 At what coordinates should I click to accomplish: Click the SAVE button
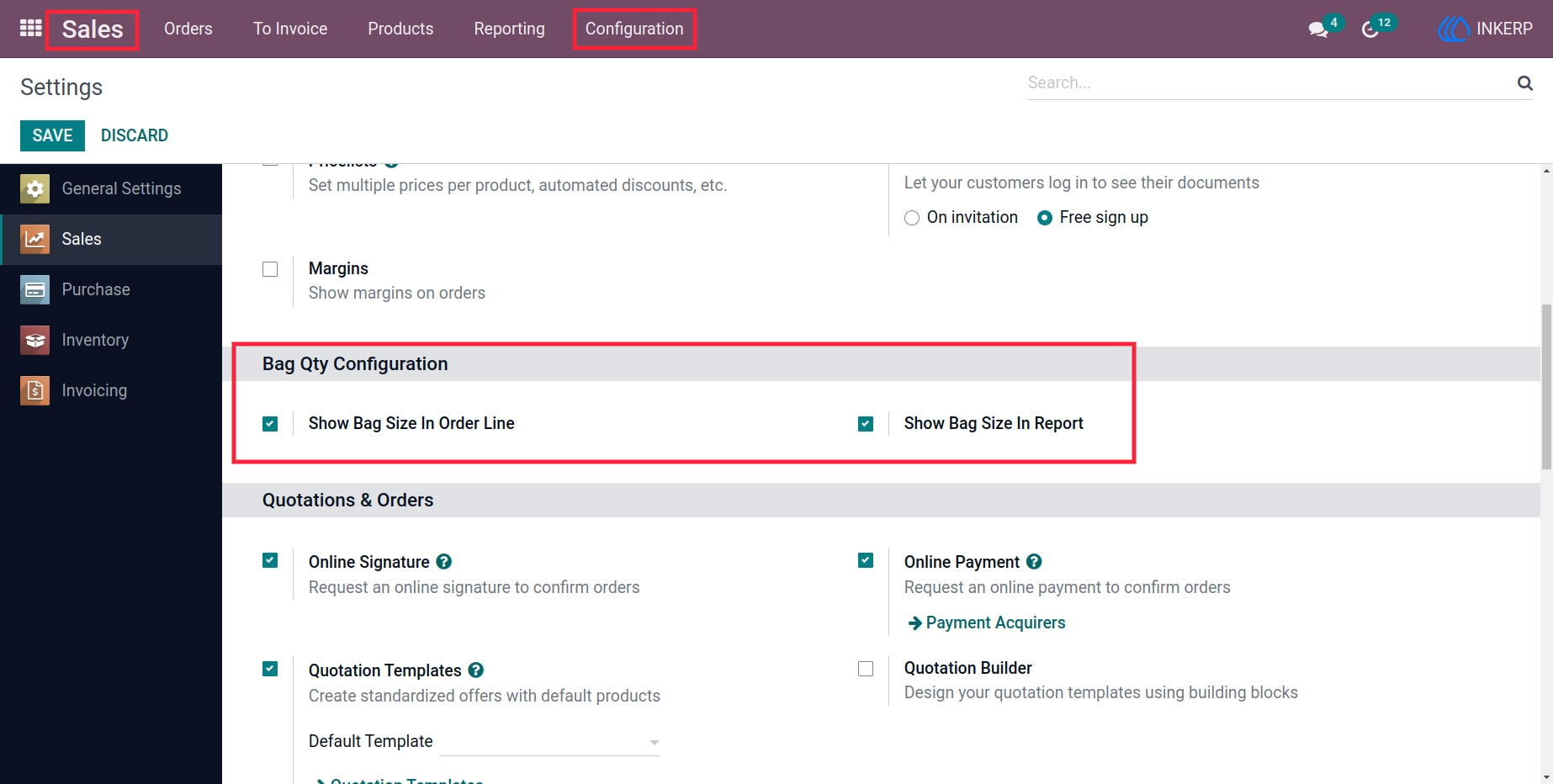52,135
